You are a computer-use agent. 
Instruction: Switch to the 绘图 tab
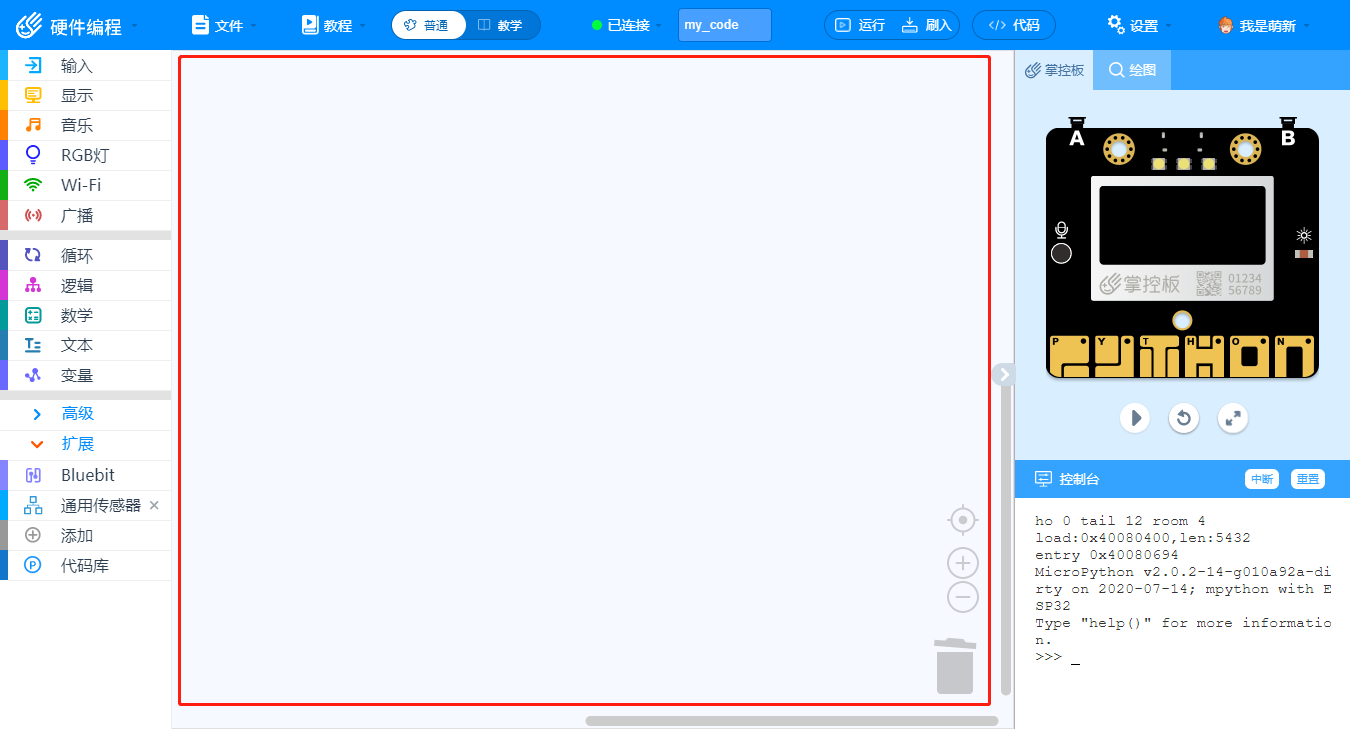[x=1132, y=70]
